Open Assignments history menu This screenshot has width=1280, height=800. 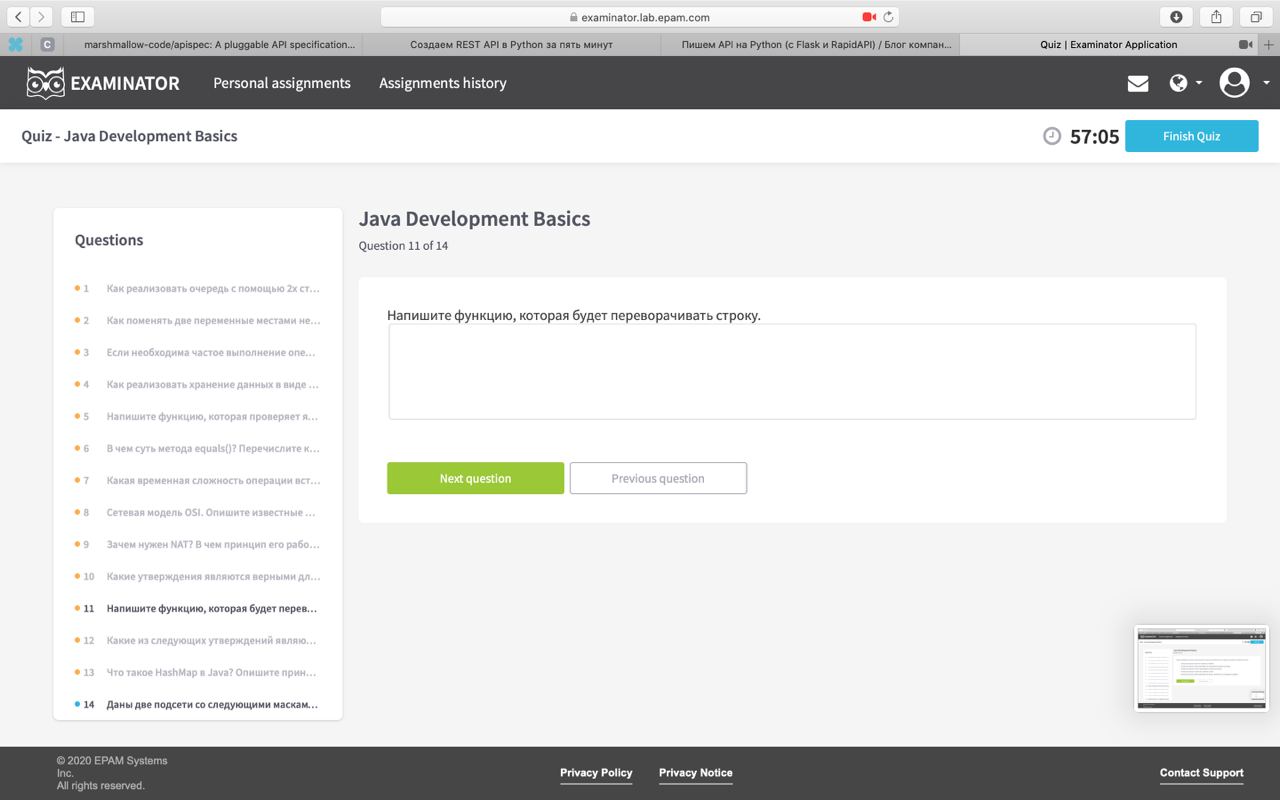tap(443, 83)
